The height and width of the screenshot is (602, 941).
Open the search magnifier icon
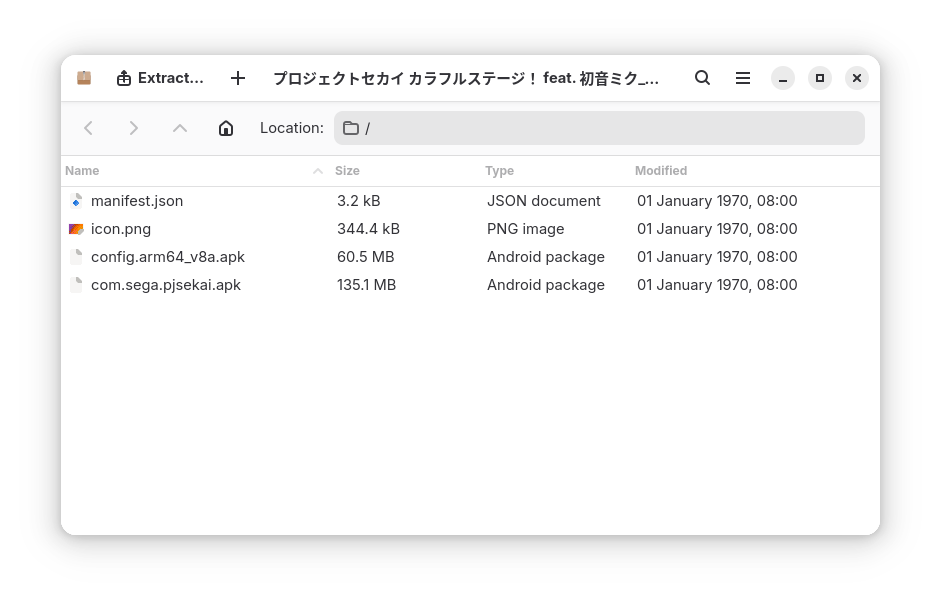702,78
